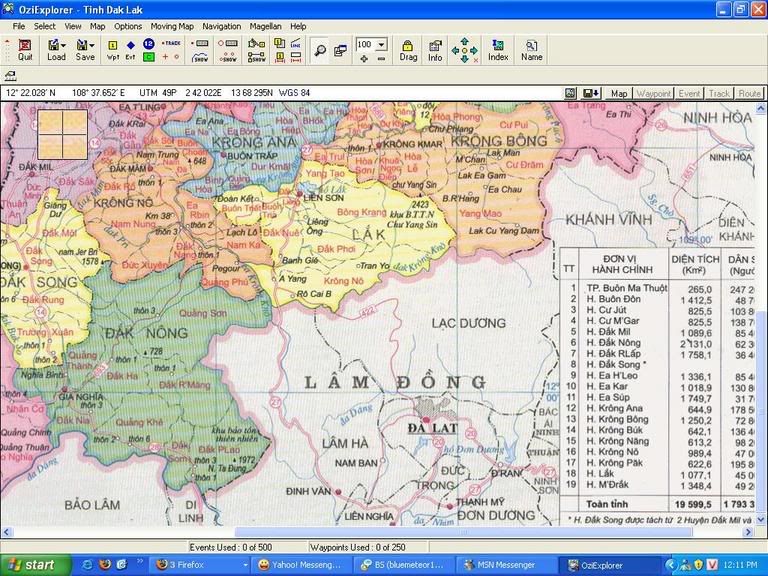Click the down arrow in the map pan arrows
This screenshot has height=576, width=768.
click(464, 59)
